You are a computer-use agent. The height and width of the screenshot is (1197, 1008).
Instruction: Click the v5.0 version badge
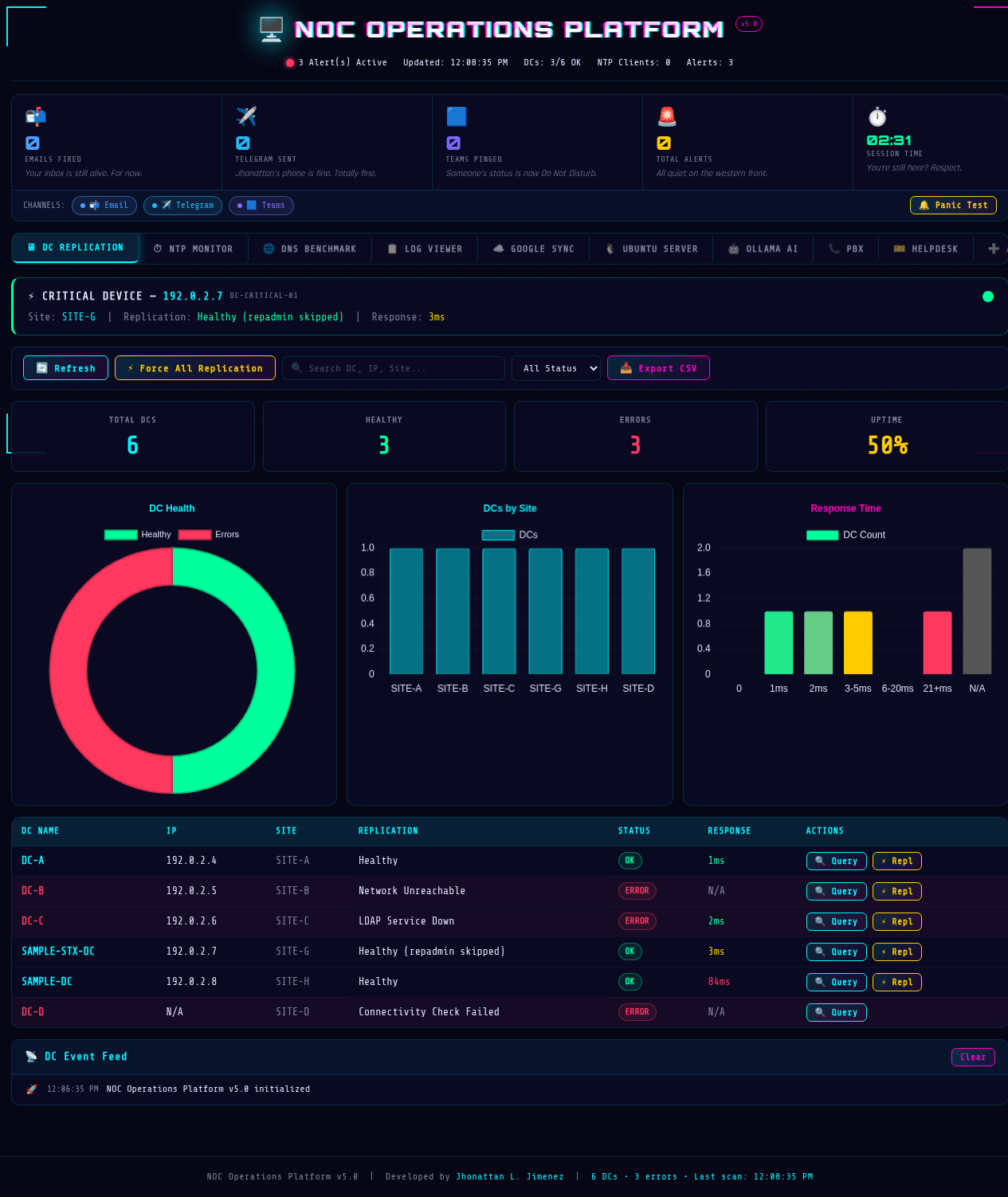[x=749, y=24]
